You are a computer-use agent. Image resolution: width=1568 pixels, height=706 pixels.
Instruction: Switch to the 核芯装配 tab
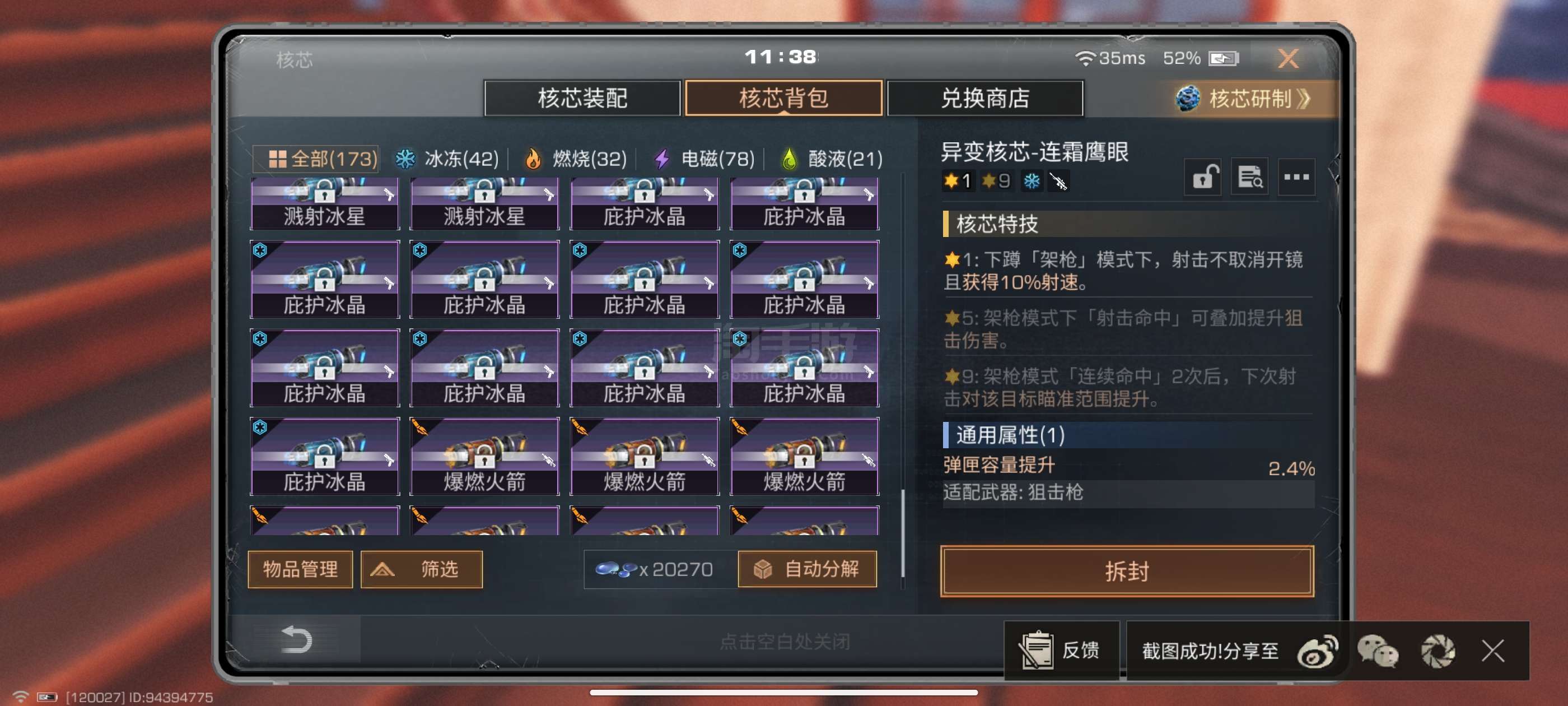click(582, 98)
